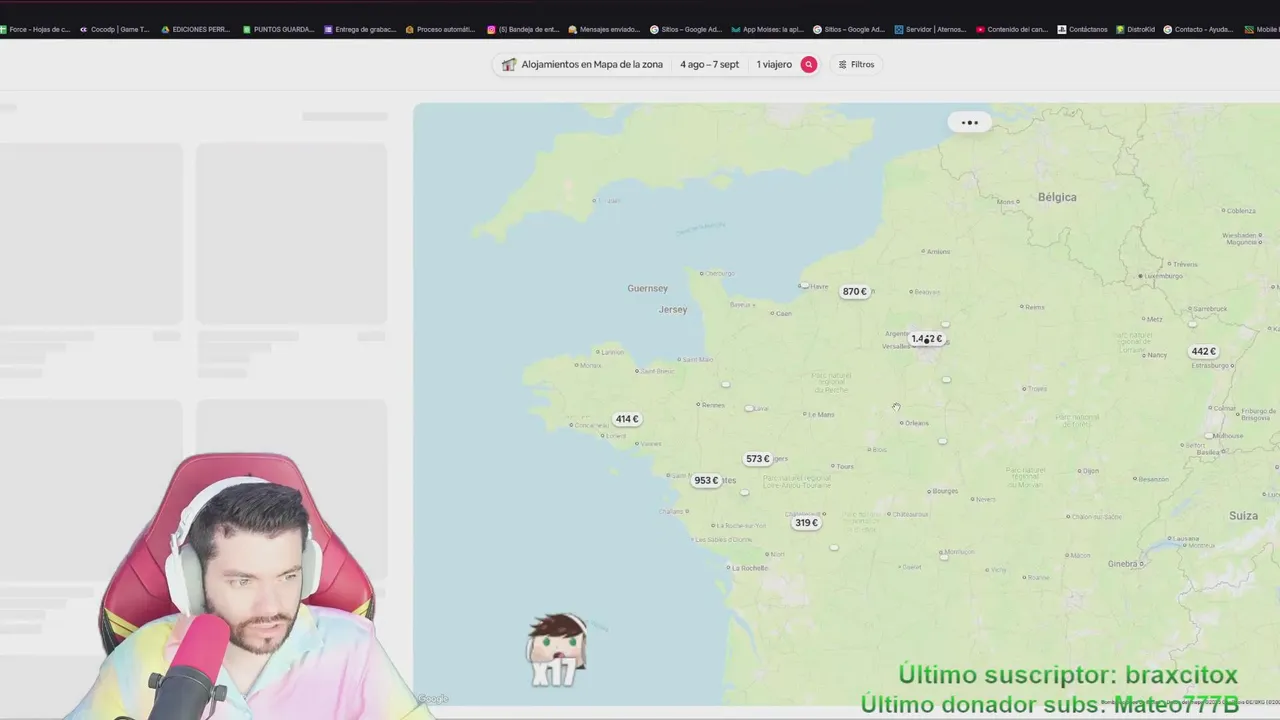Open 'Contacto - Ayuda...' bookmark
This screenshot has height=720, width=1280.
point(1198,29)
